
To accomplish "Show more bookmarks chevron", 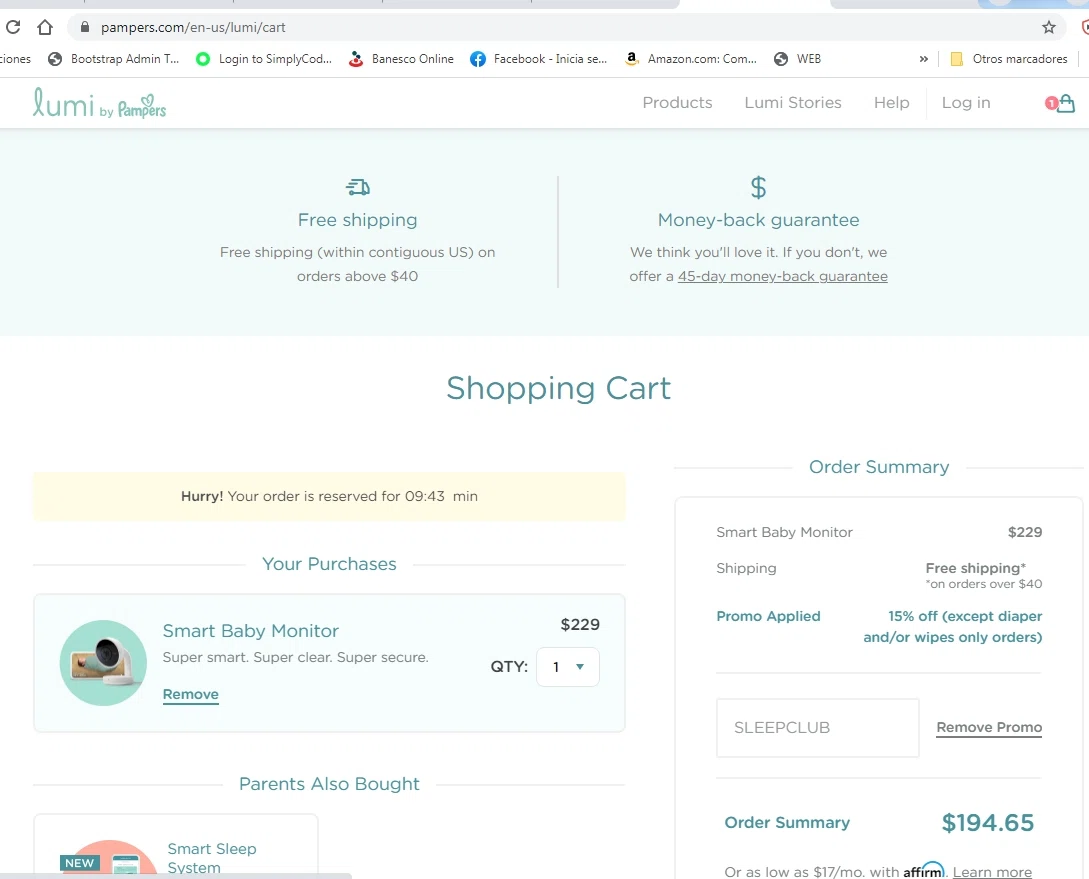I will [x=924, y=59].
